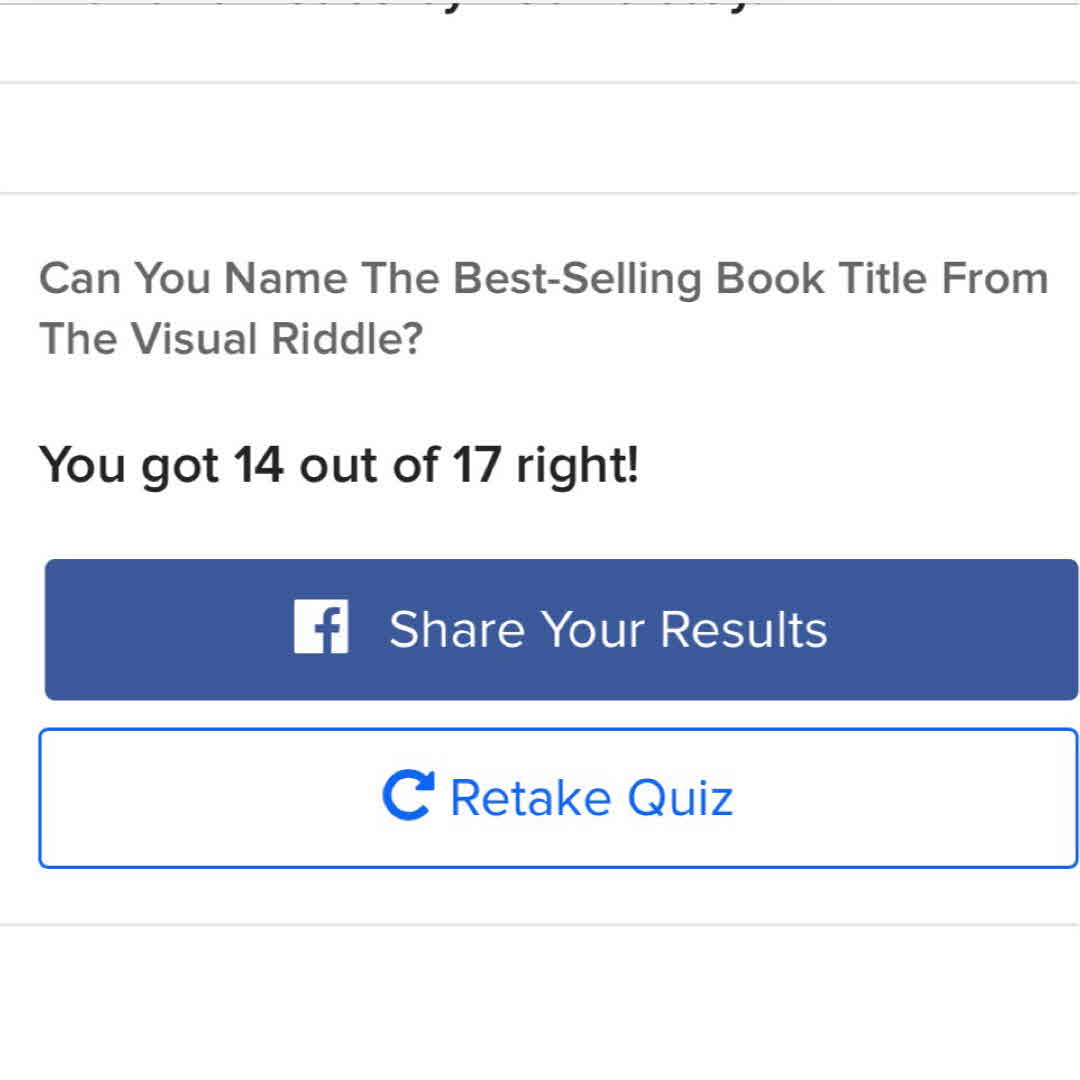Click the "You got 14 out of 17 right!" score

click(338, 465)
